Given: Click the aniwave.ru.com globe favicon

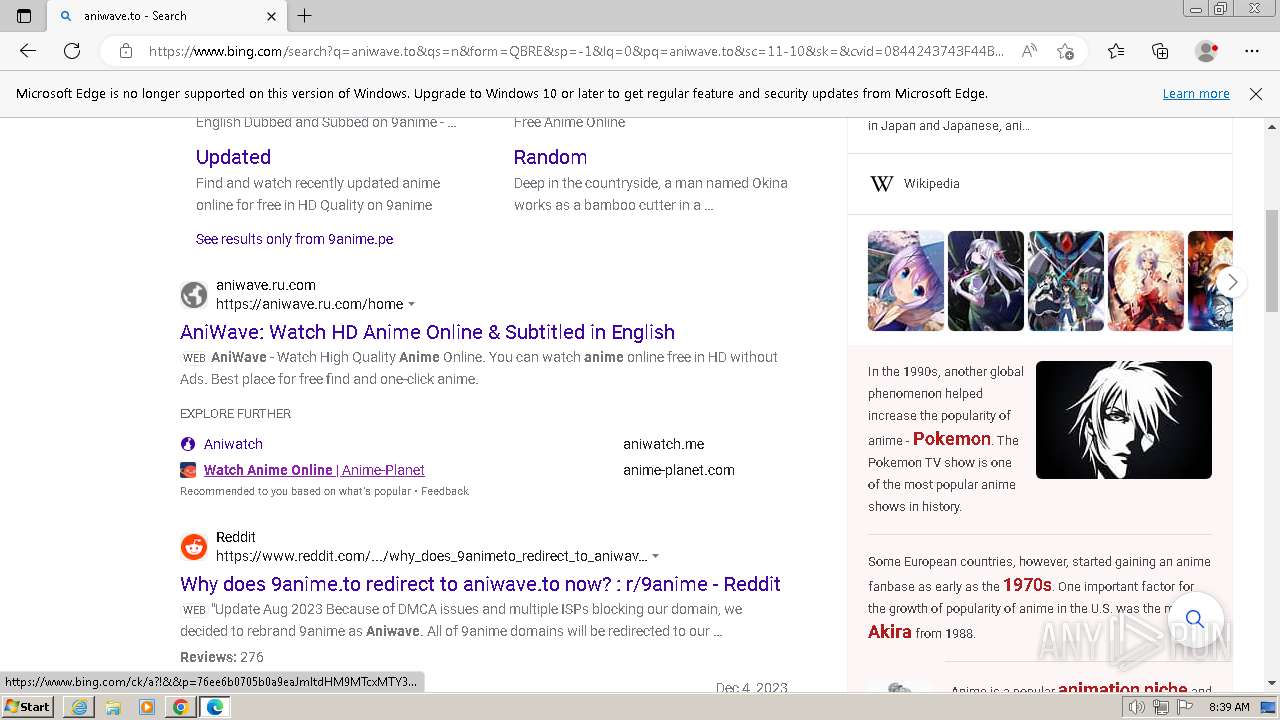Looking at the screenshot, I should coord(194,295).
